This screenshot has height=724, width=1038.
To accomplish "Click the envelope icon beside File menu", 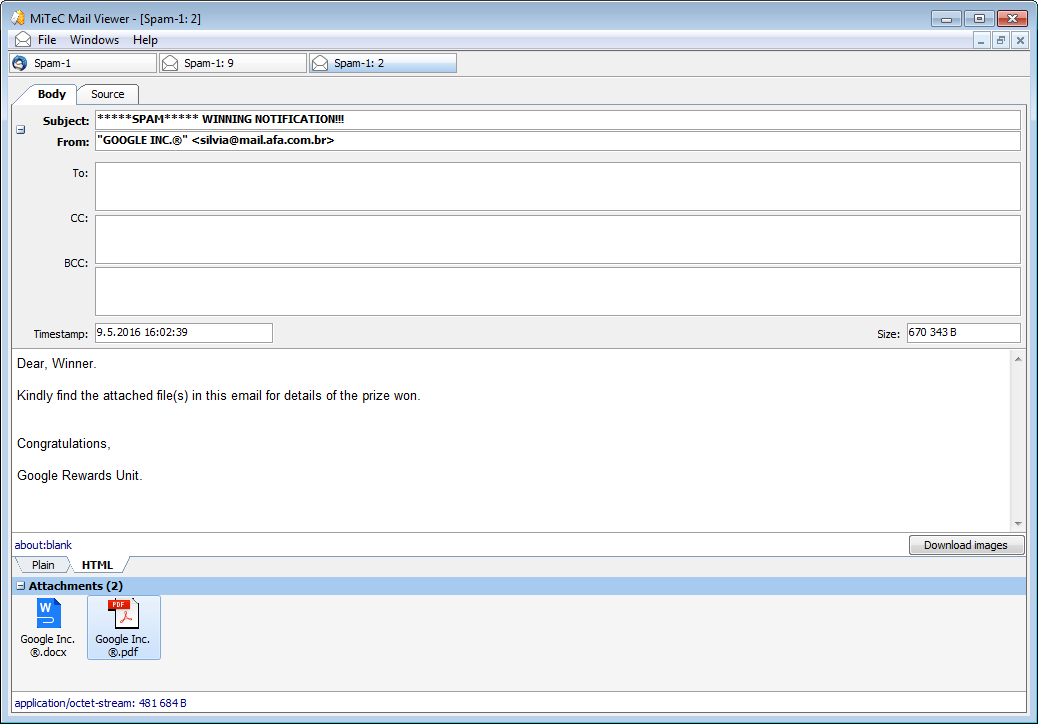I will pos(23,40).
